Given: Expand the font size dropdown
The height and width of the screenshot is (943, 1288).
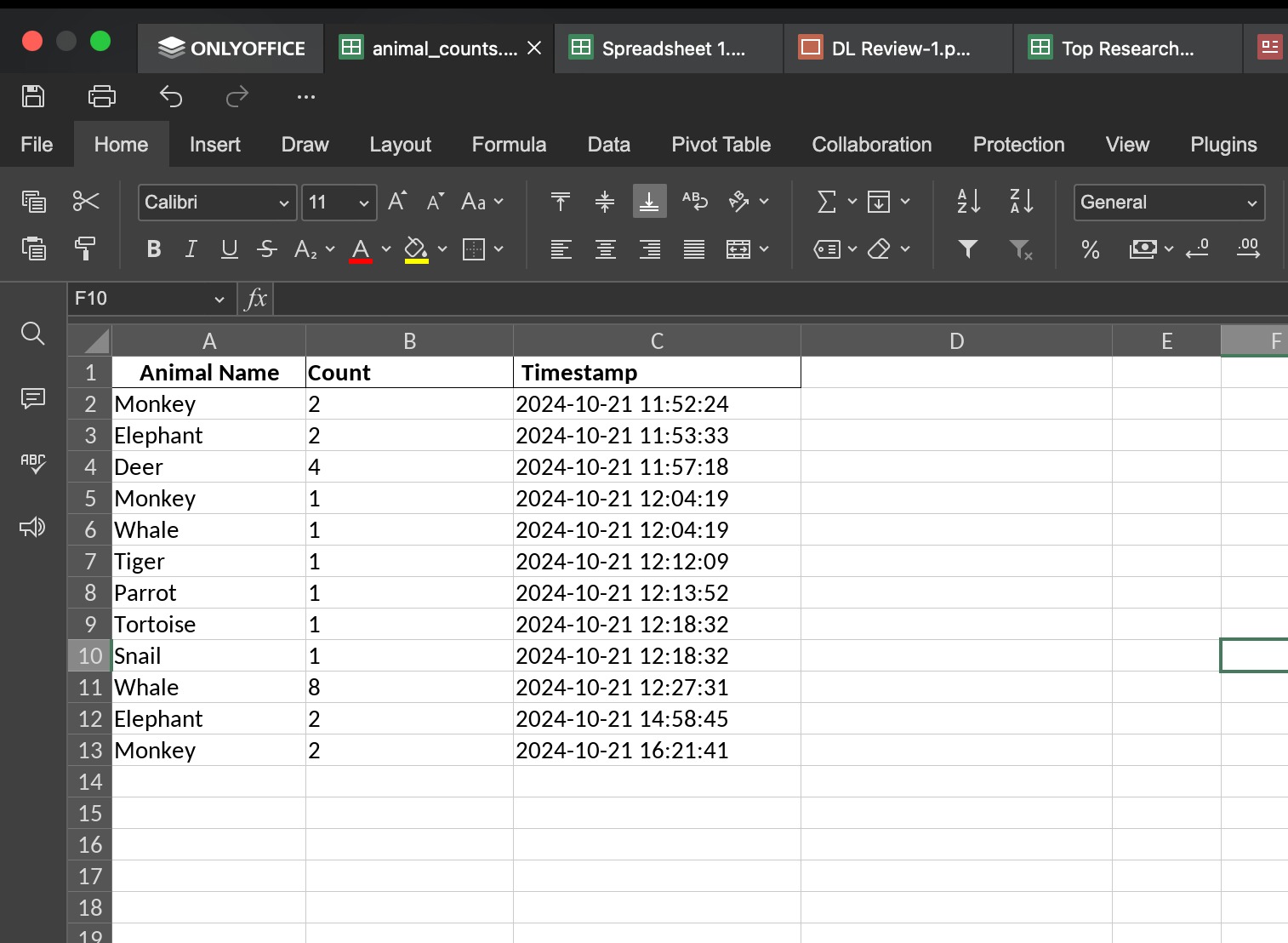Looking at the screenshot, I should pos(364,203).
